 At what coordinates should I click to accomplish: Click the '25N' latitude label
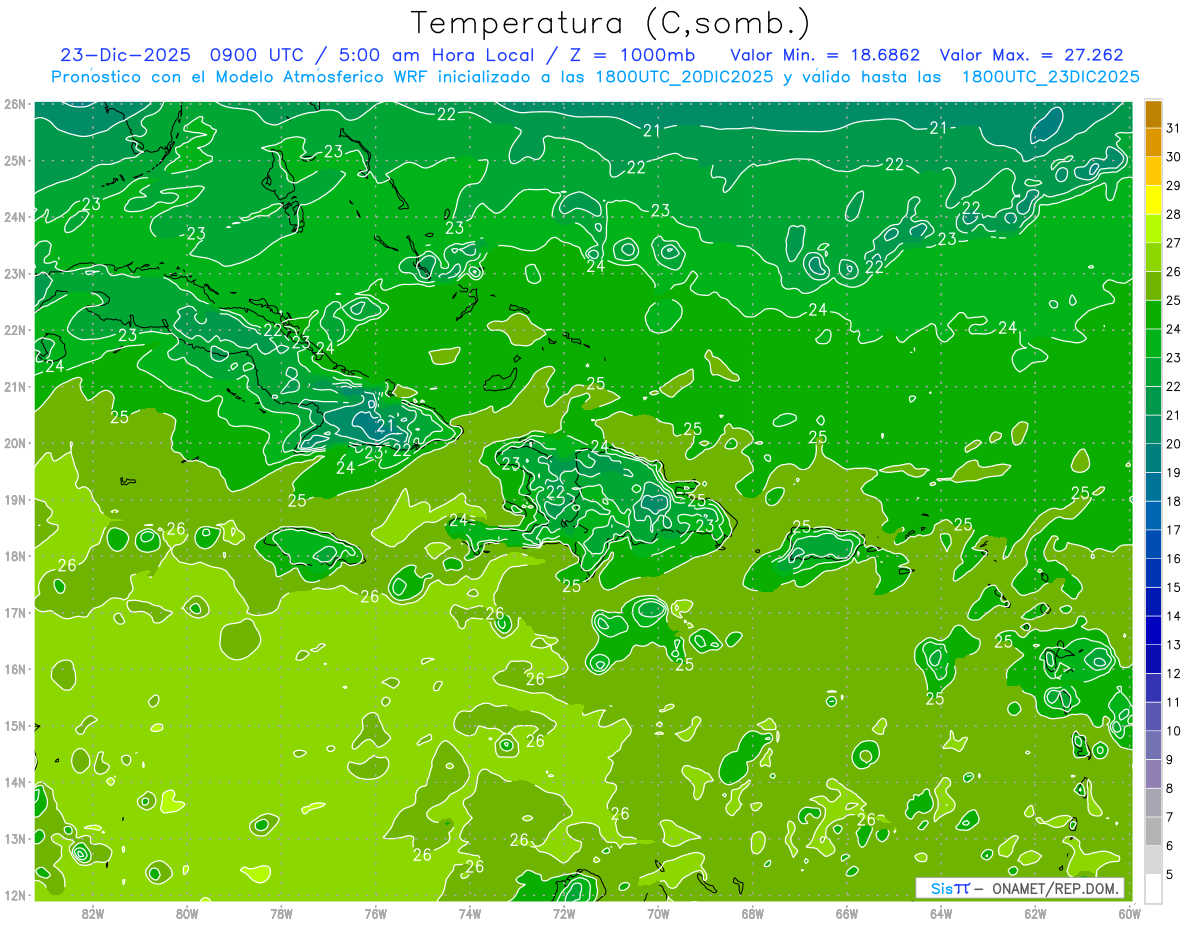[14, 160]
